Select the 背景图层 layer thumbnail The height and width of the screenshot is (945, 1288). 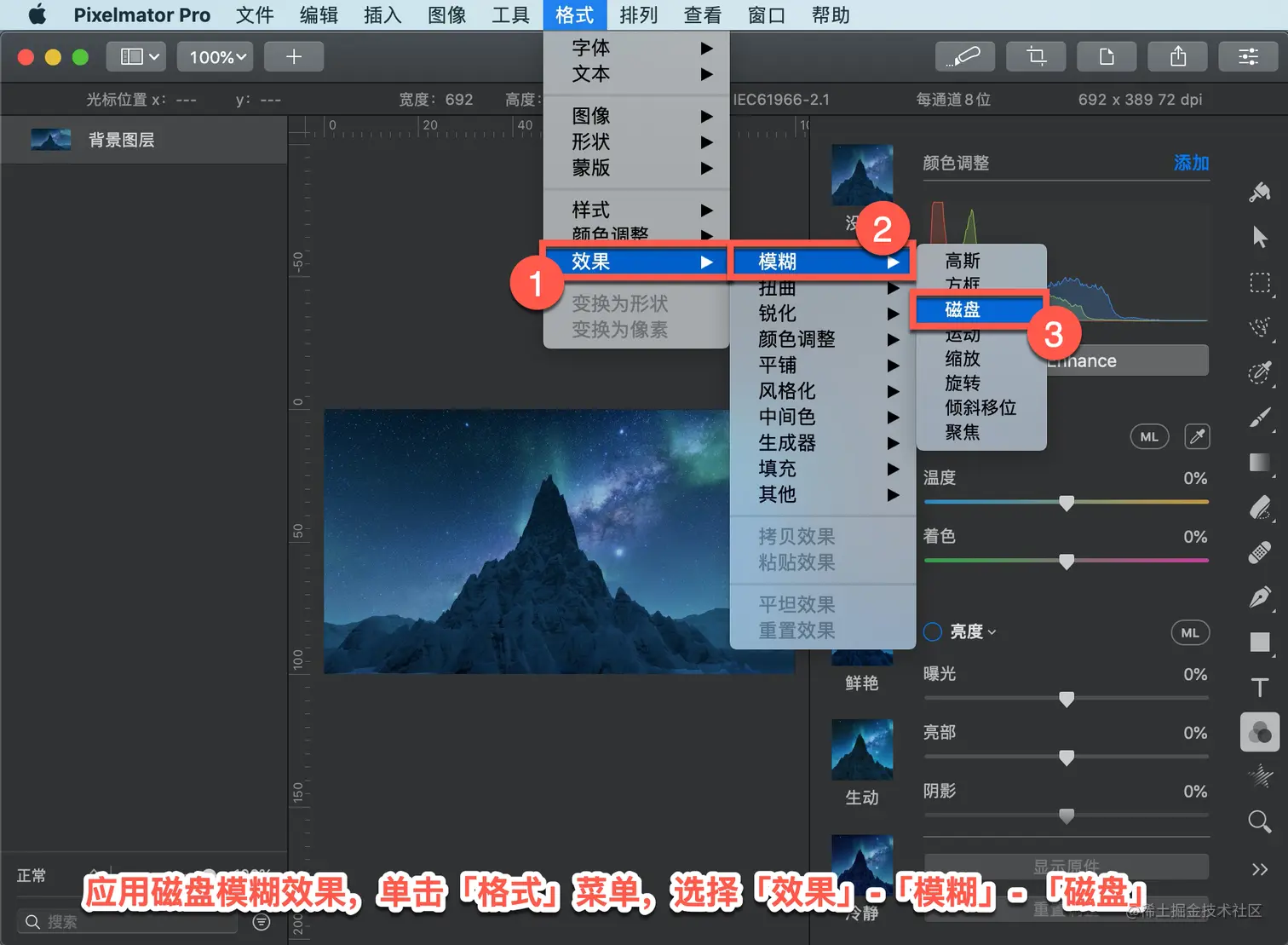tap(51, 140)
